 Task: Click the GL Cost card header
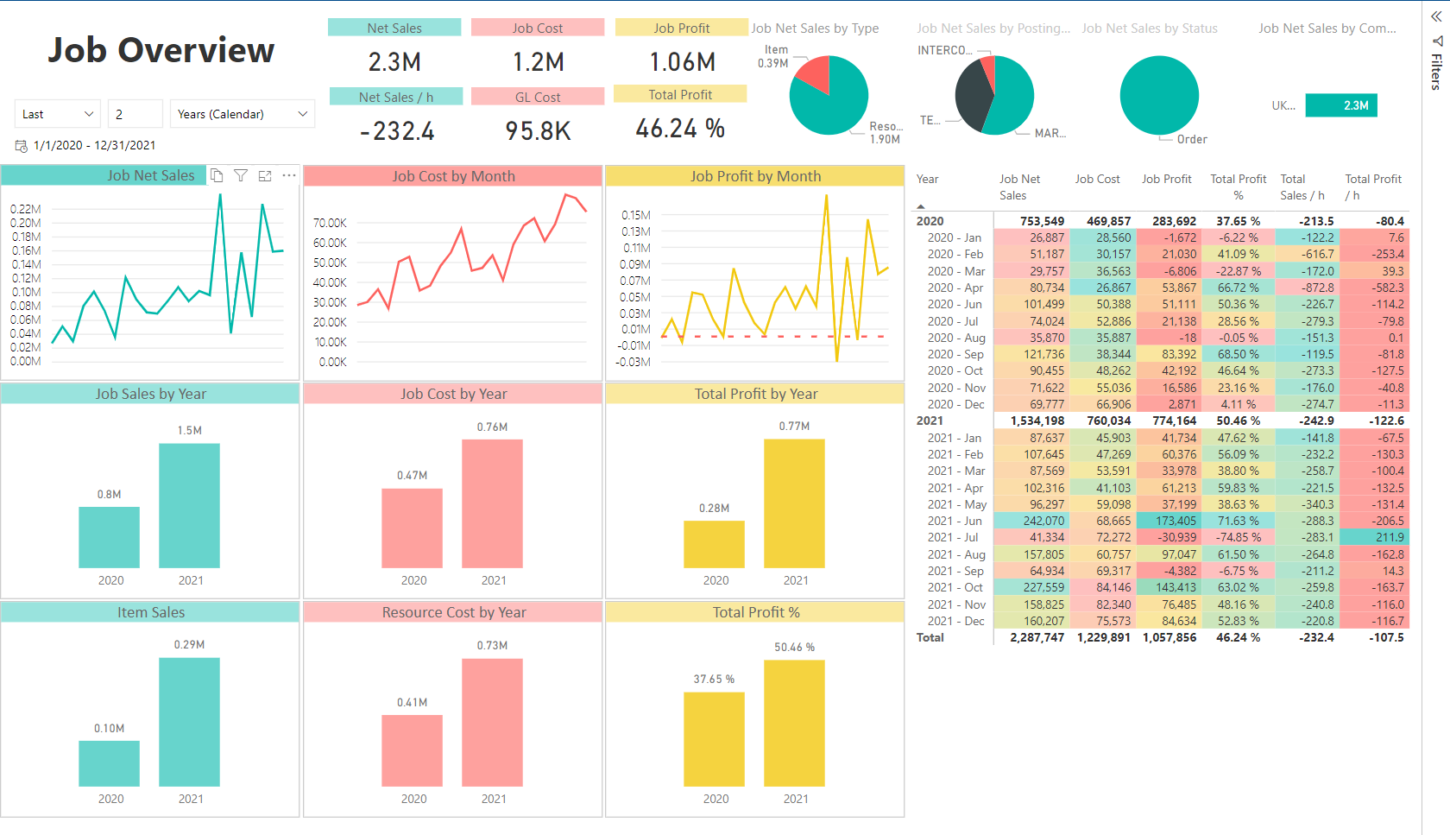tap(537, 96)
